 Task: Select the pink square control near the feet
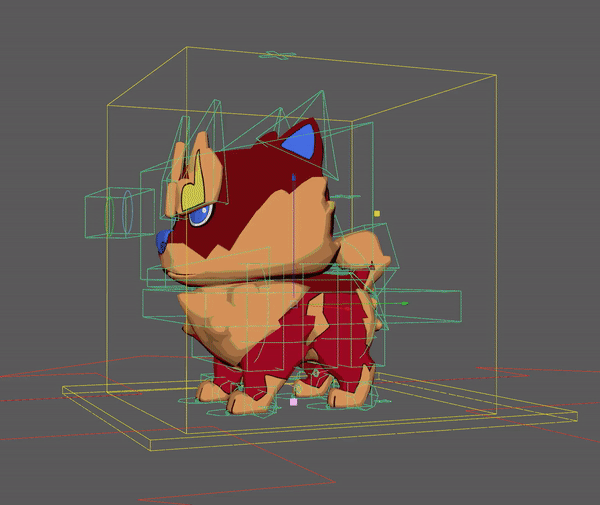point(293,402)
